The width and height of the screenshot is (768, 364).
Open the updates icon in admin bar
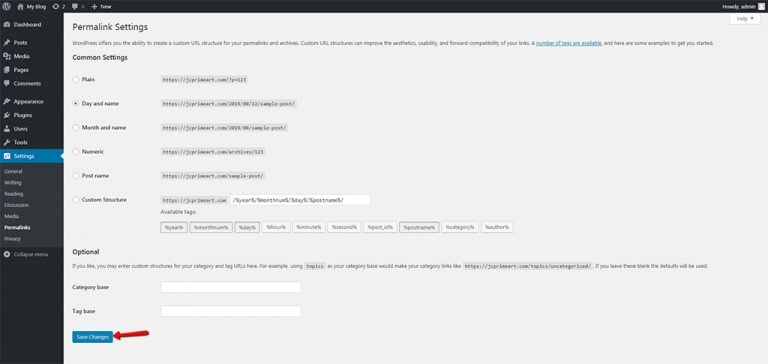(56, 6)
